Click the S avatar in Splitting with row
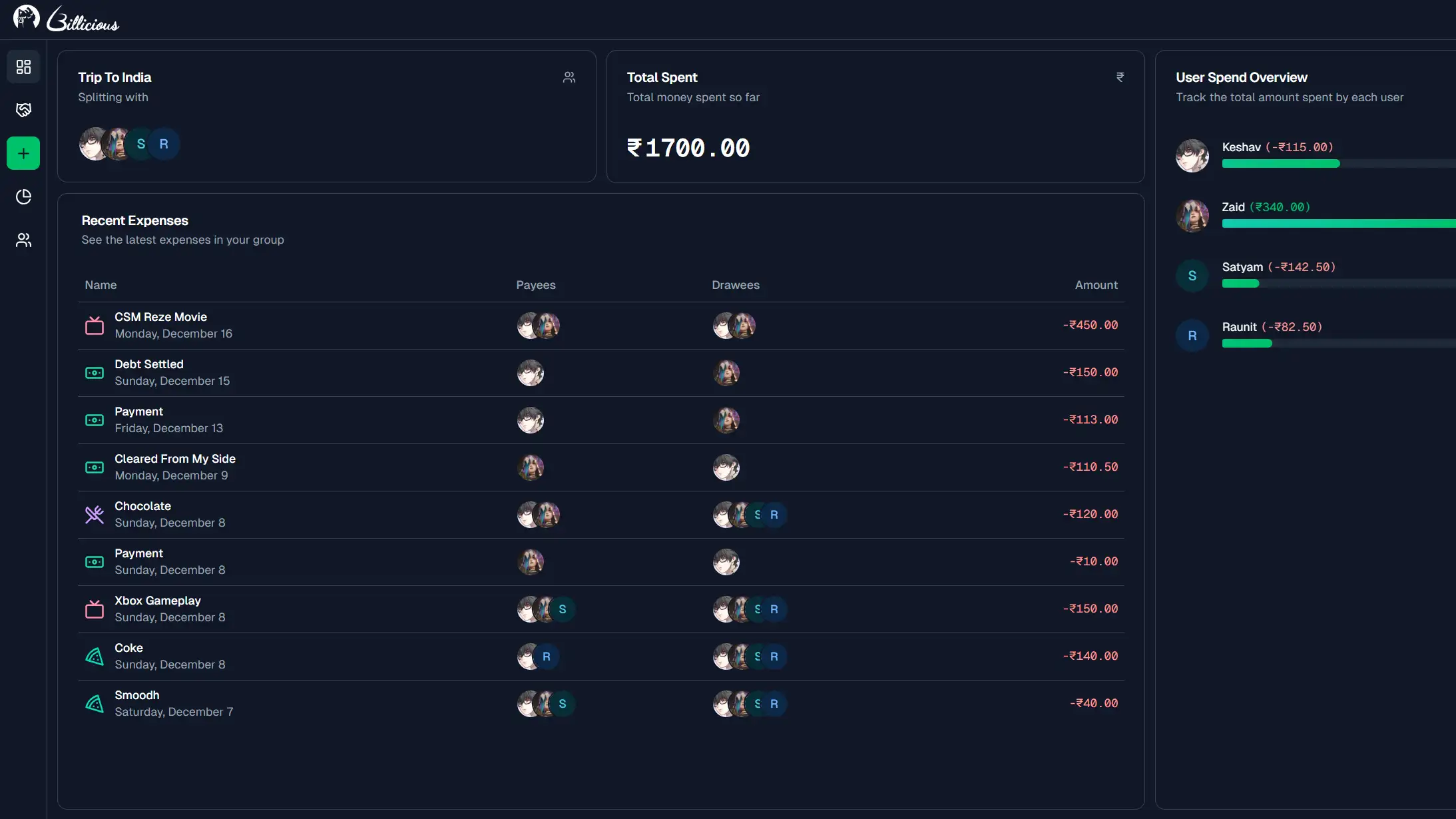Screen dimensions: 1456x819 (140, 143)
